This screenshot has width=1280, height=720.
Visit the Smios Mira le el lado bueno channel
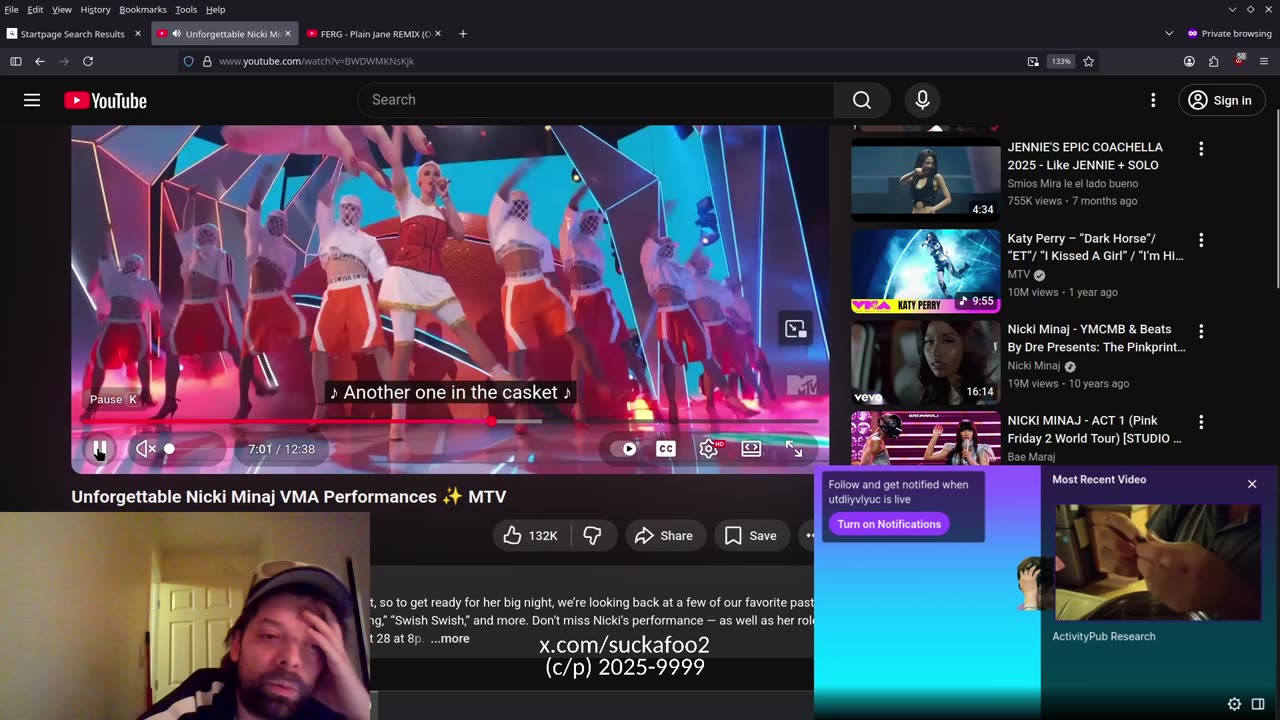(x=1073, y=183)
